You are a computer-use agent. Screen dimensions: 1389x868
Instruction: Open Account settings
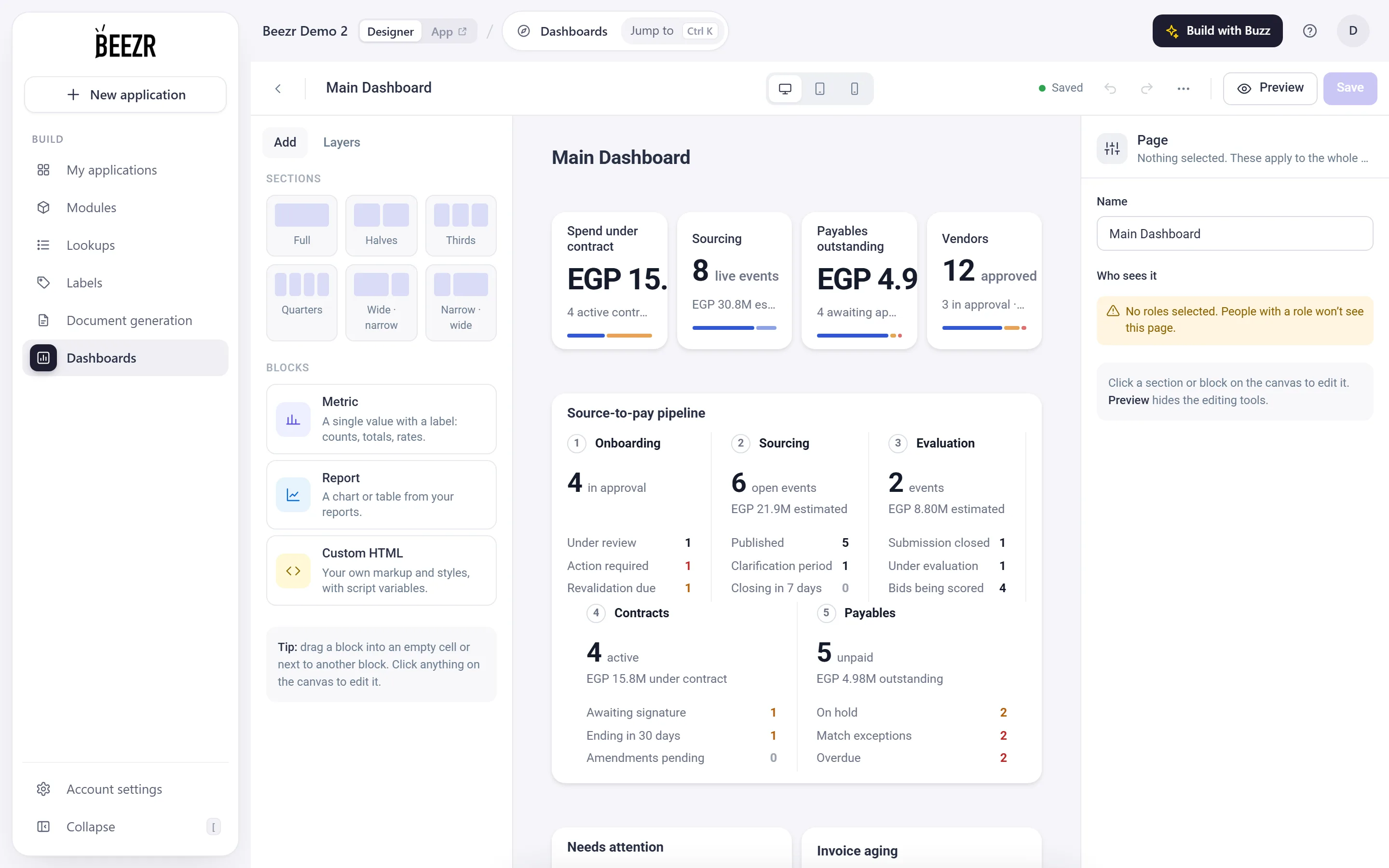point(125,789)
